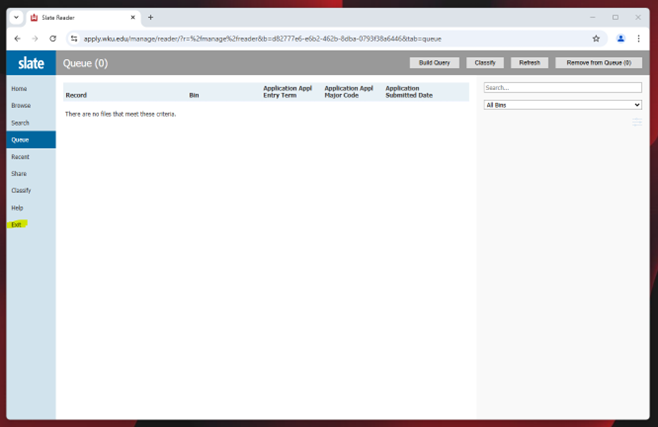Open Browse from the sidebar
The image size is (658, 427).
point(21,106)
